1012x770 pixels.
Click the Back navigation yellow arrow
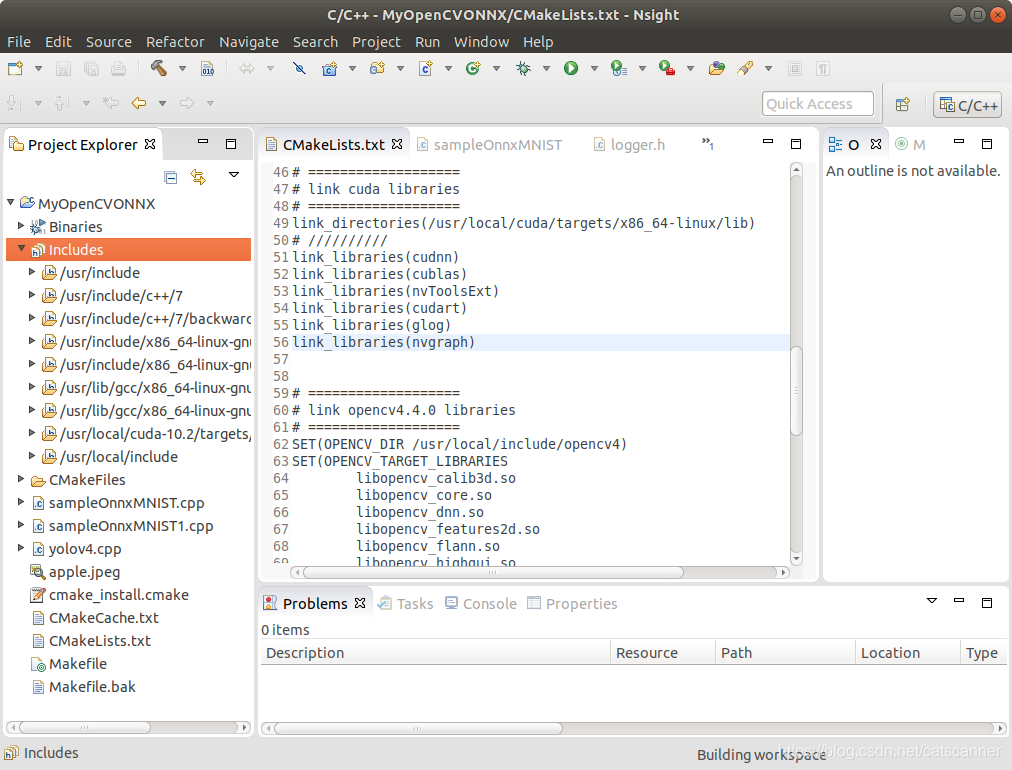[139, 103]
